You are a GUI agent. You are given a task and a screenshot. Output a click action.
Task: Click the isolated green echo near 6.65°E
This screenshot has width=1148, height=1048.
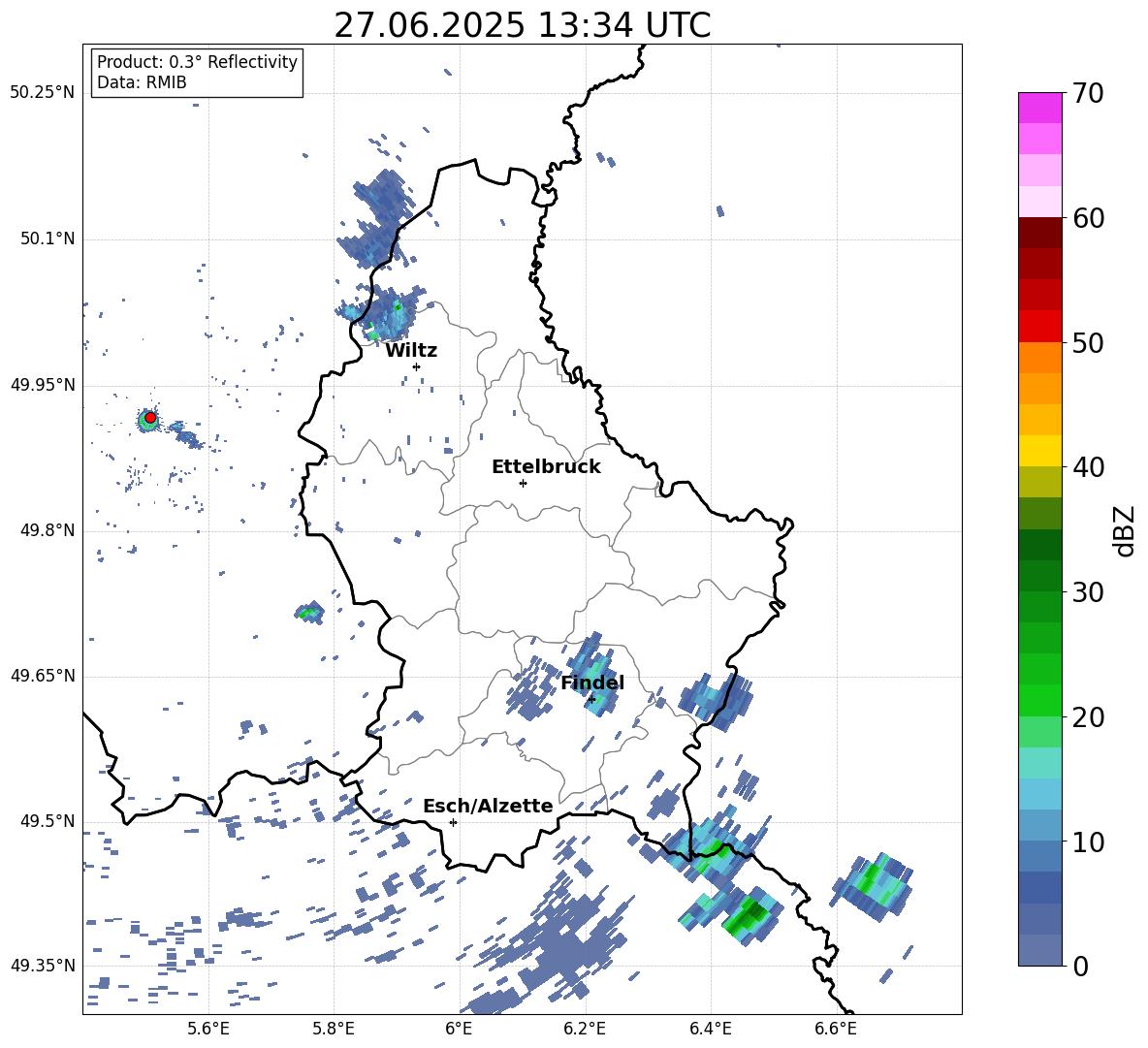point(874,885)
